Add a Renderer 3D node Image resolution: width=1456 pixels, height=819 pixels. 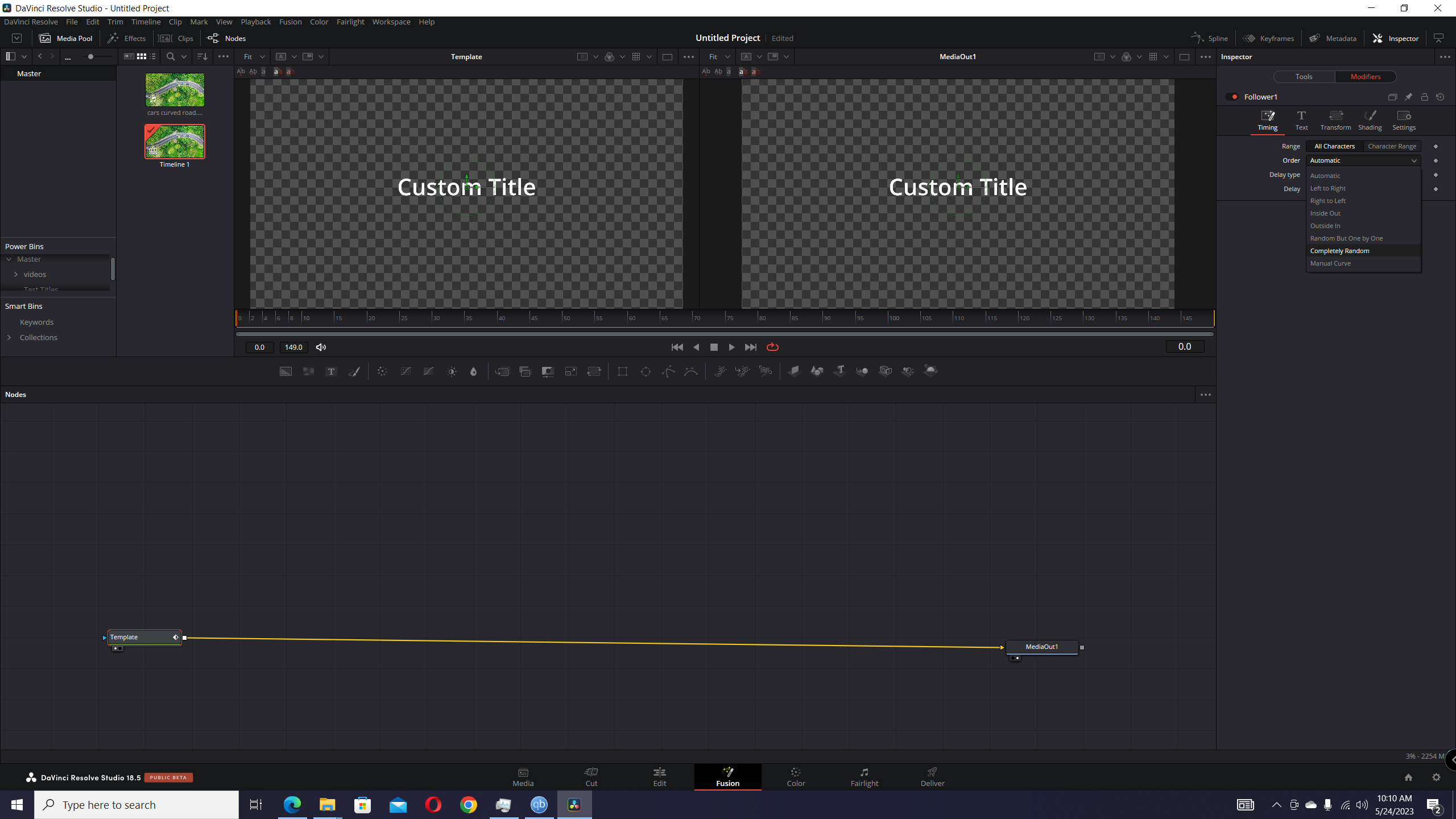tap(931, 371)
